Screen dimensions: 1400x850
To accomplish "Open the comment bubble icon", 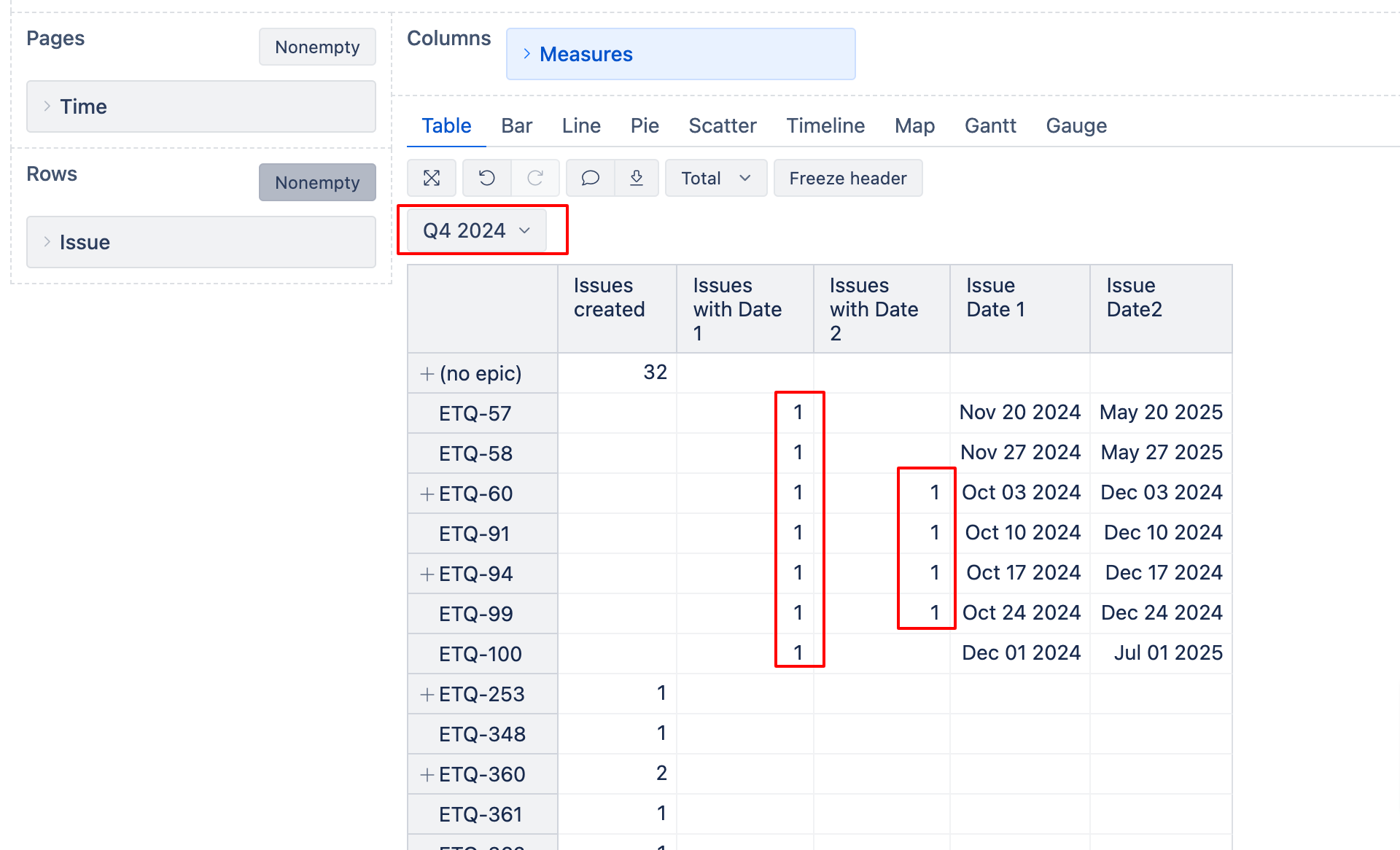I will (x=590, y=178).
